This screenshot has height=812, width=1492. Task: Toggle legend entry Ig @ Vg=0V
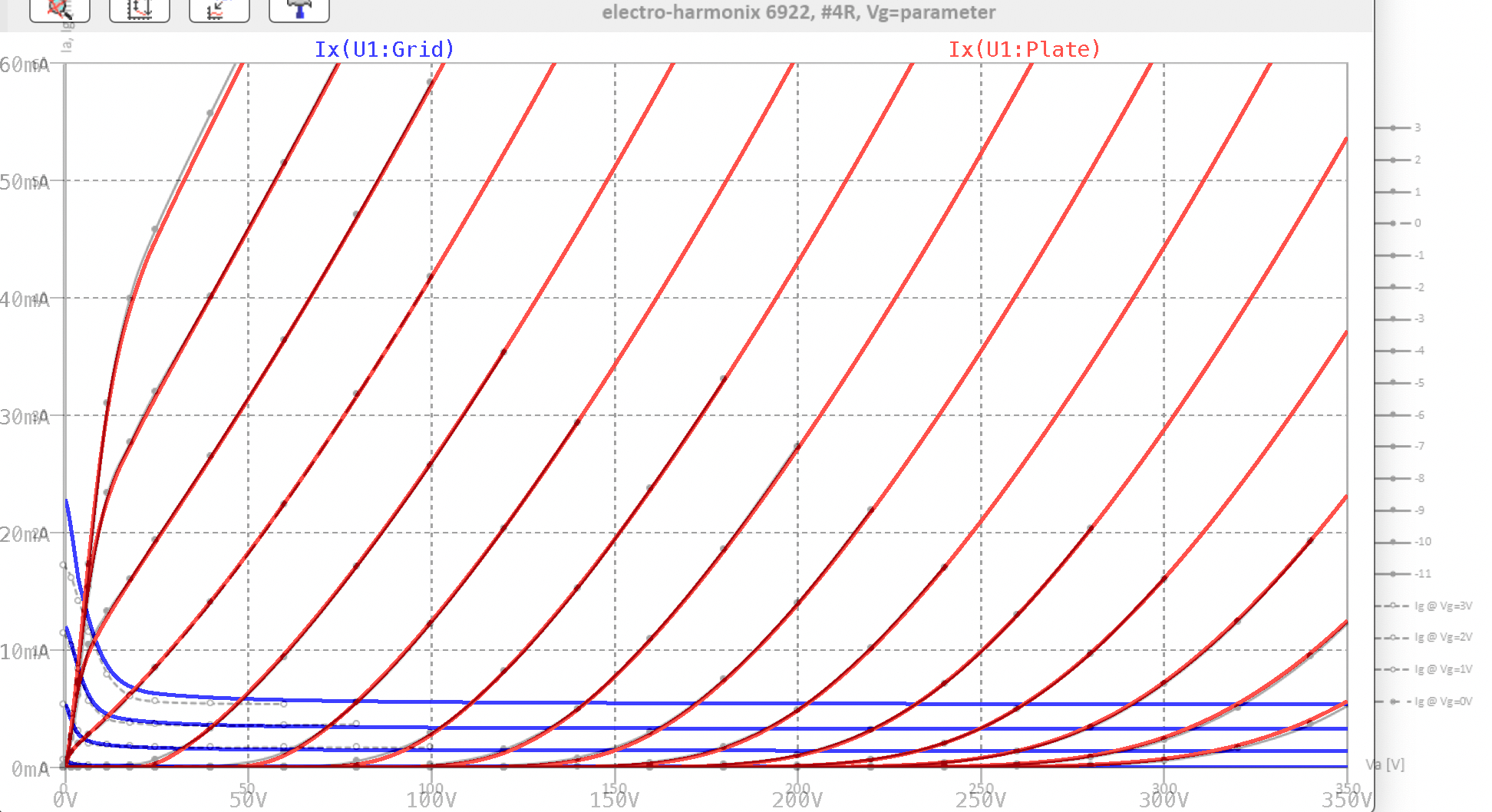(x=1424, y=701)
